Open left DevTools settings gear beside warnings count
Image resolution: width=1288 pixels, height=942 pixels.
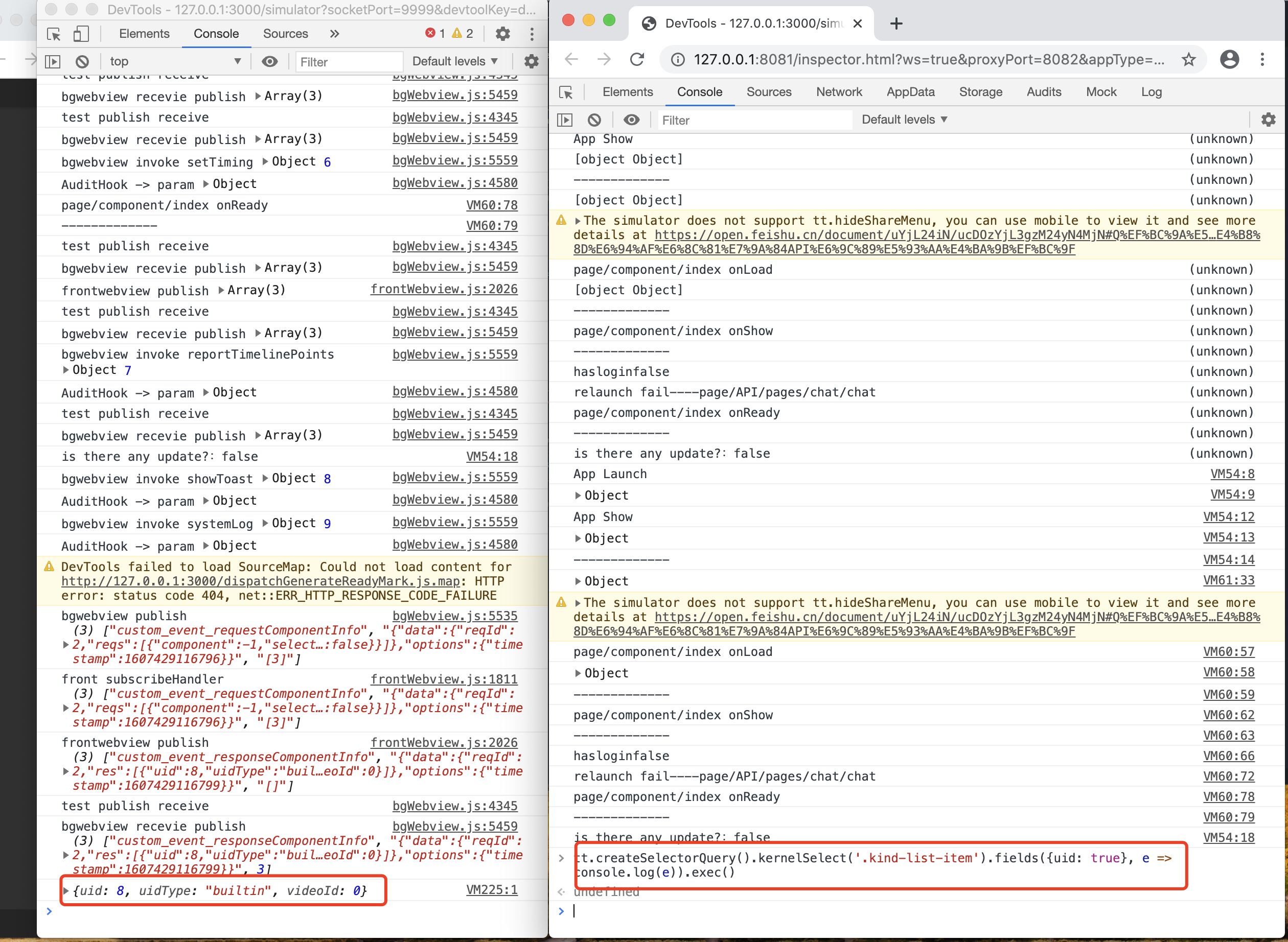[x=502, y=34]
